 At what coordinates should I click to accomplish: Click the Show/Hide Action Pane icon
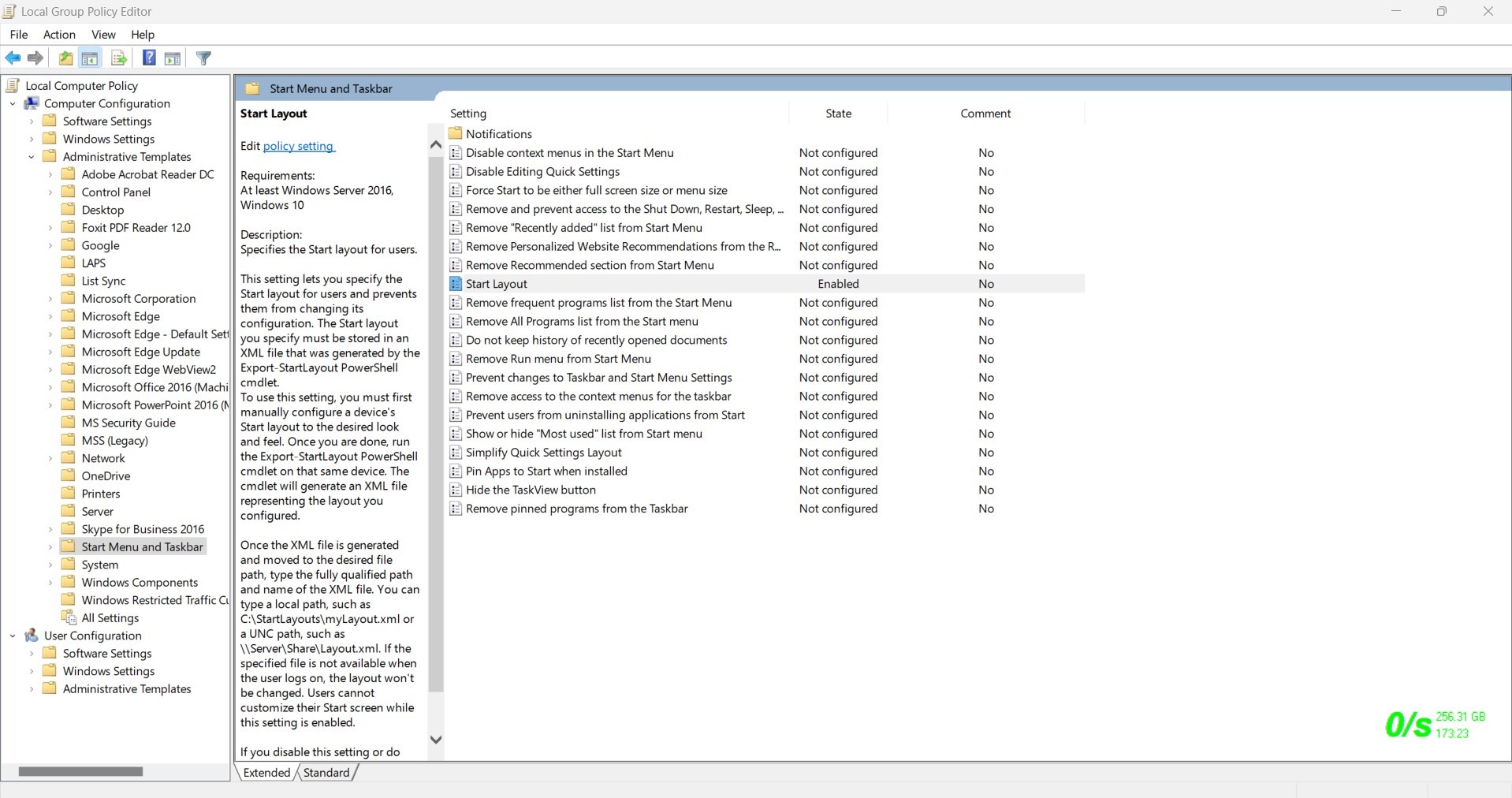173,58
